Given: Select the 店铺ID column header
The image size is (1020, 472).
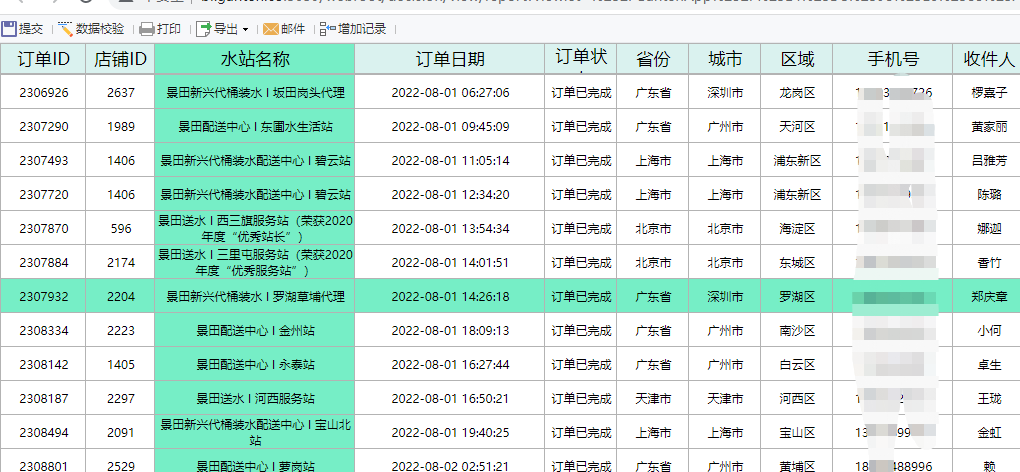Looking at the screenshot, I should pos(120,59).
